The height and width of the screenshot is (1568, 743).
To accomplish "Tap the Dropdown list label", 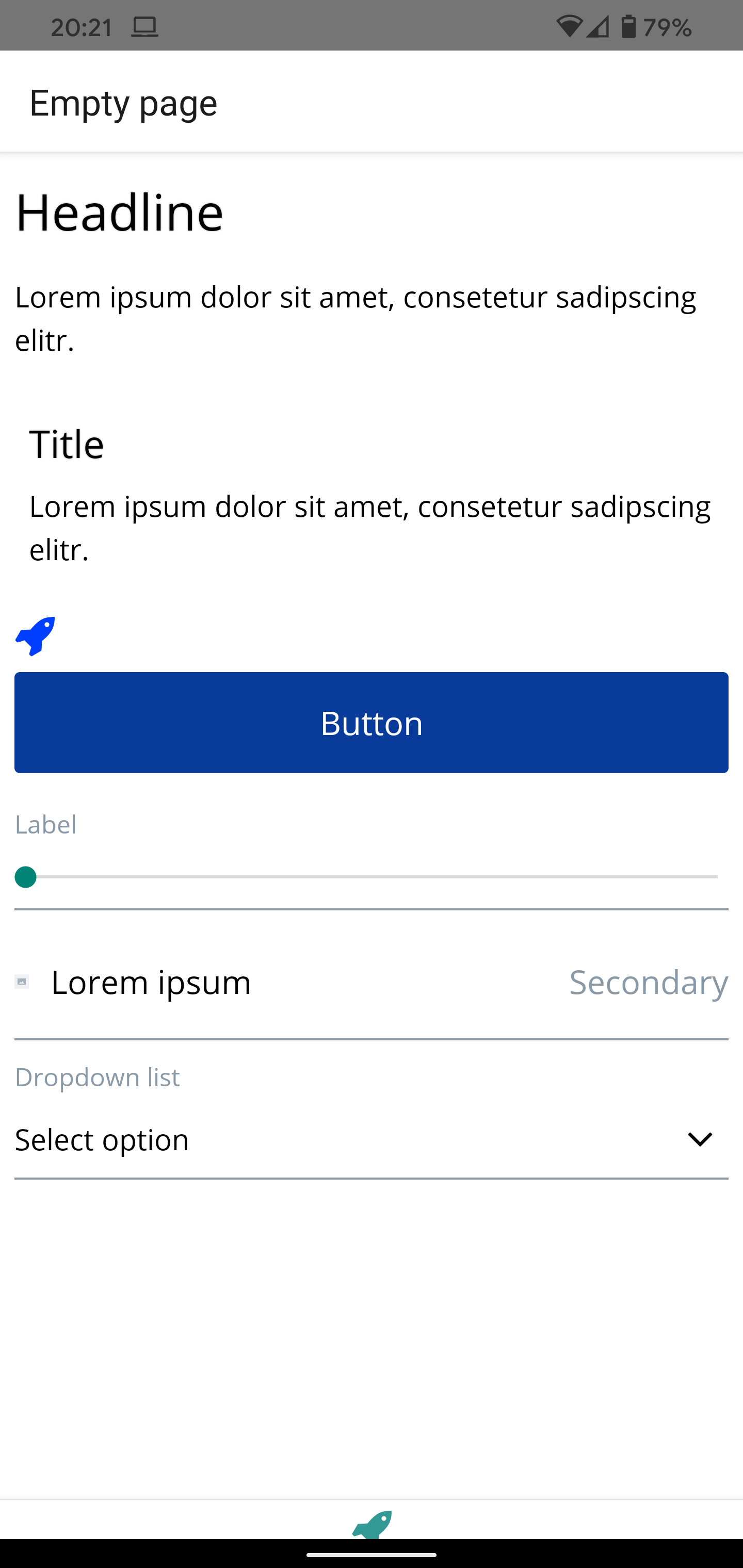I will tap(98, 1077).
